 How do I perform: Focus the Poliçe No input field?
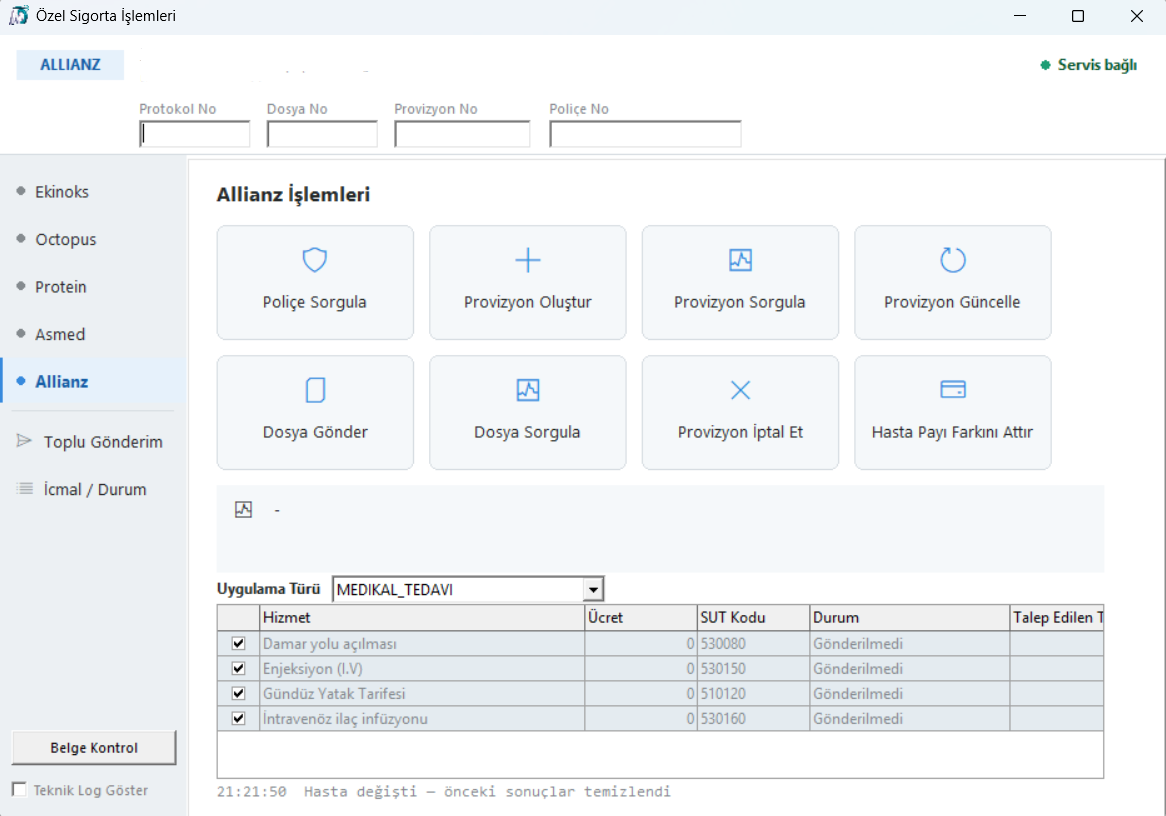(645, 134)
